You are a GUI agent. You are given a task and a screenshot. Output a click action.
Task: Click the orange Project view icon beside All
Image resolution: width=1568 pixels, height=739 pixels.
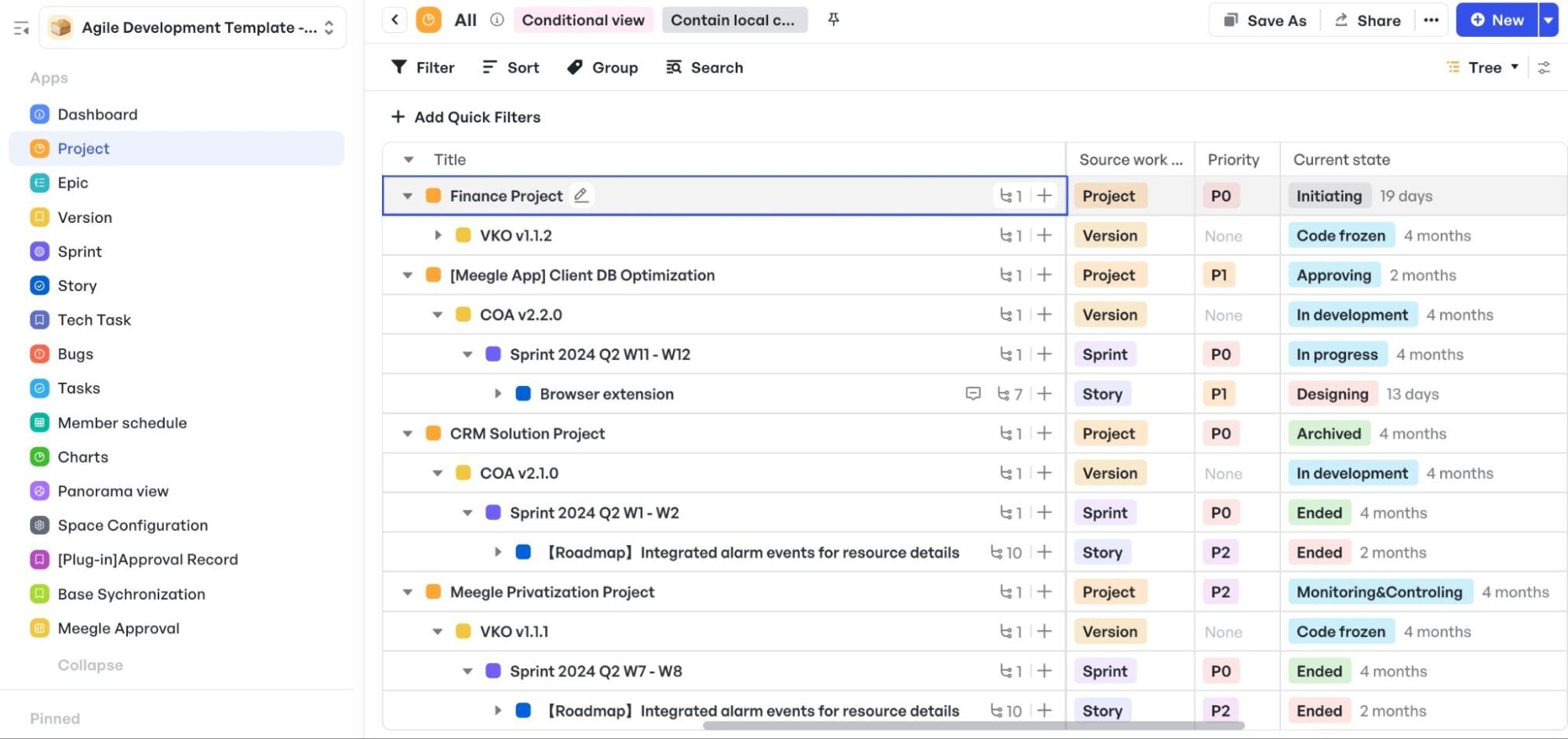pyautogui.click(x=428, y=20)
